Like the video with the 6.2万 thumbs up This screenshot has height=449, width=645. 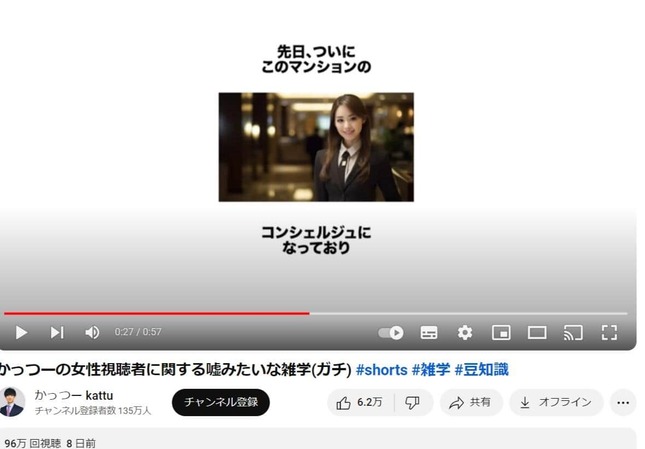[358, 402]
